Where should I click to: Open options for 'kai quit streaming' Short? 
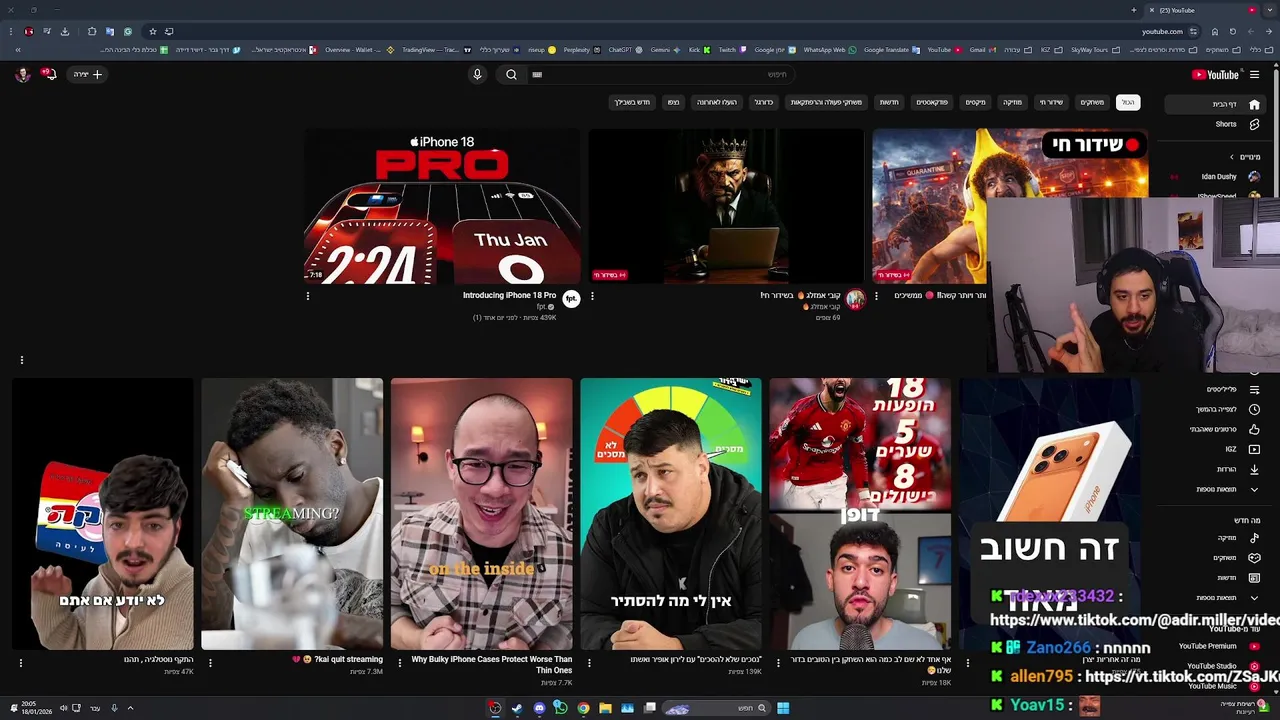tap(210, 662)
